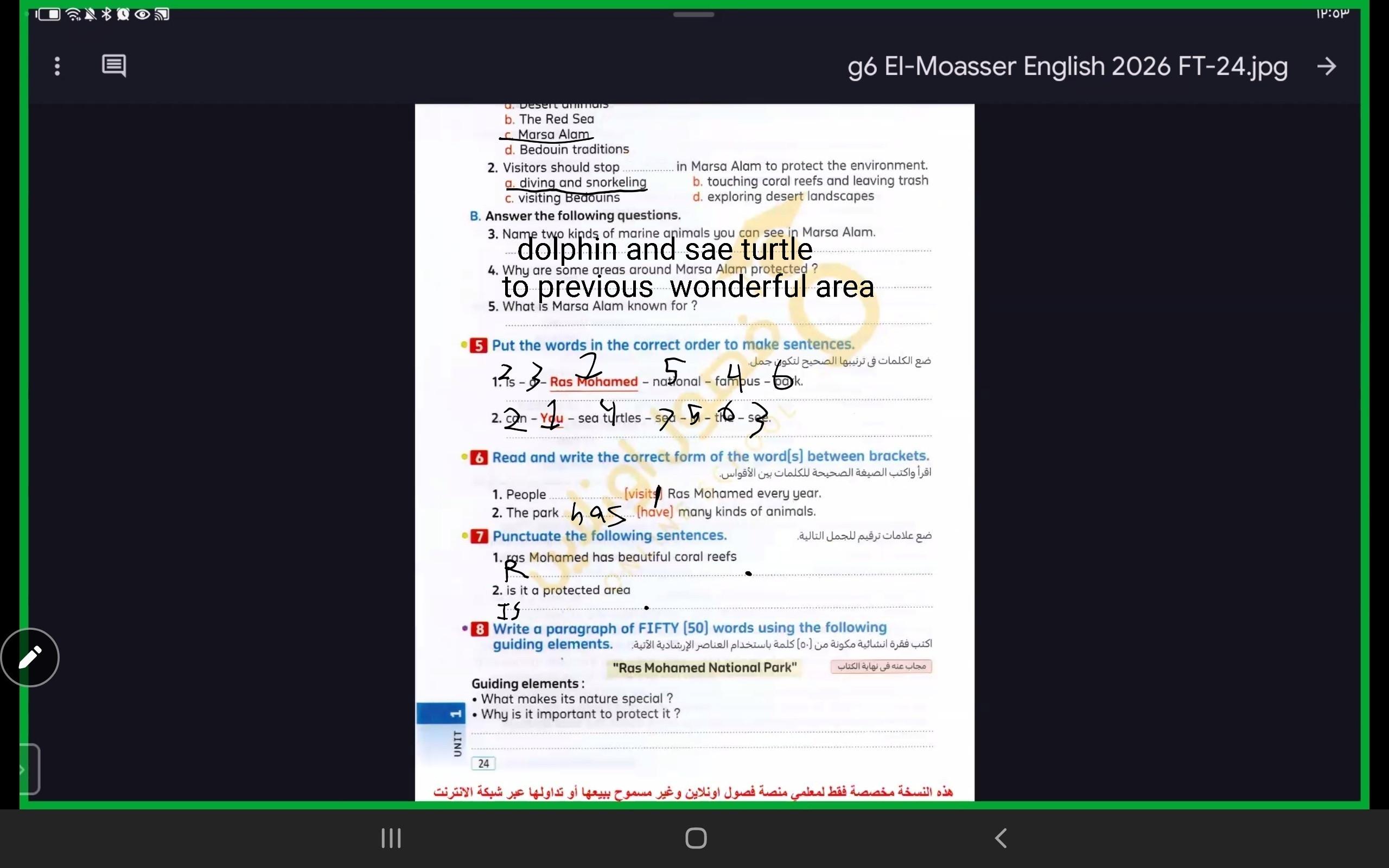Screen dimensions: 1389x868
Task: Tap the forward arrow beside the filename
Action: [x=1326, y=67]
